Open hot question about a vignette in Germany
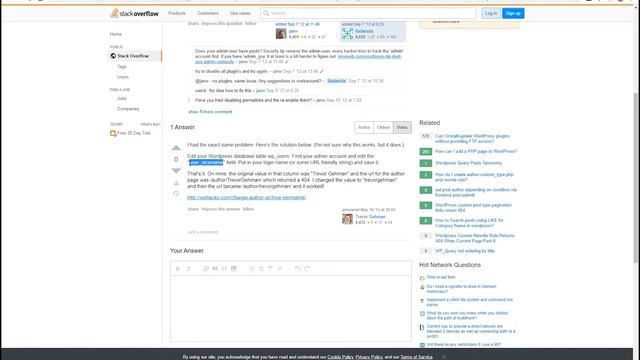This screenshot has width=640, height=360. [x=461, y=289]
